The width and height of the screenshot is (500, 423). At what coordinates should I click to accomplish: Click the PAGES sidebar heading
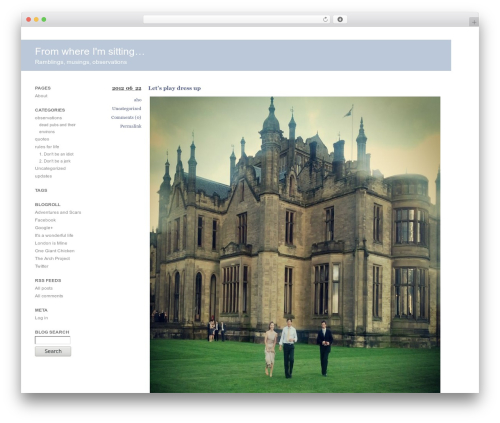pos(43,88)
